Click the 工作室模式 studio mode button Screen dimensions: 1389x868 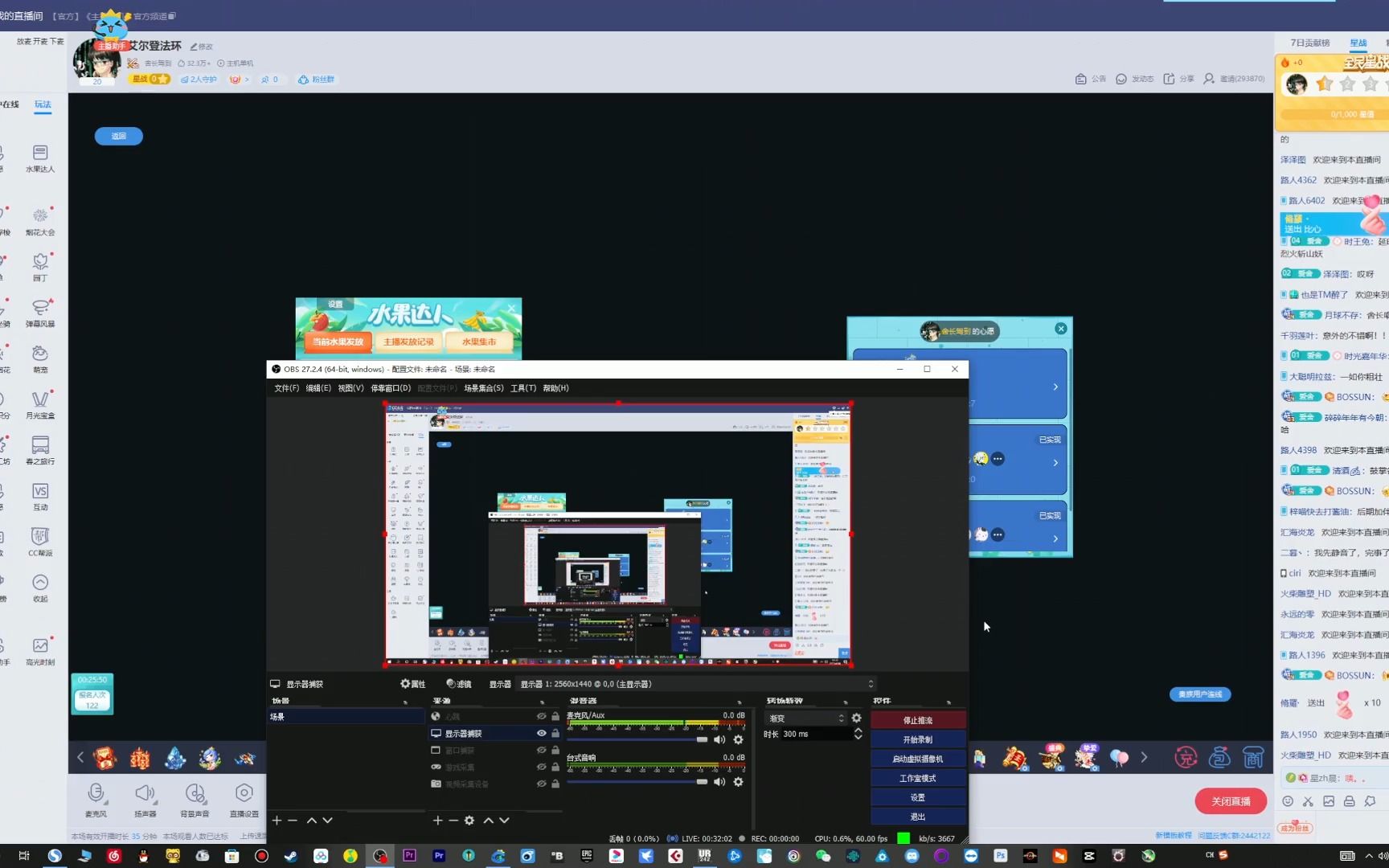[x=918, y=778]
